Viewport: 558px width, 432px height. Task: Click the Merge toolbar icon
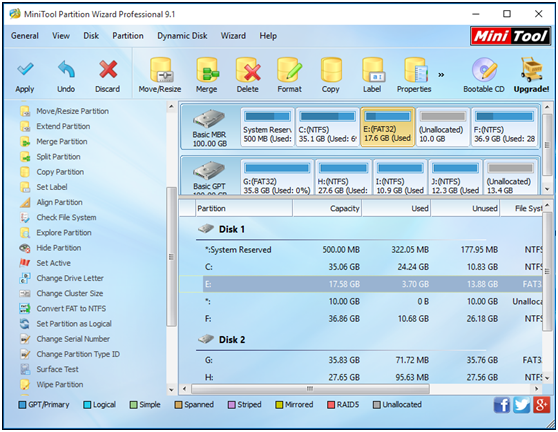click(x=207, y=70)
